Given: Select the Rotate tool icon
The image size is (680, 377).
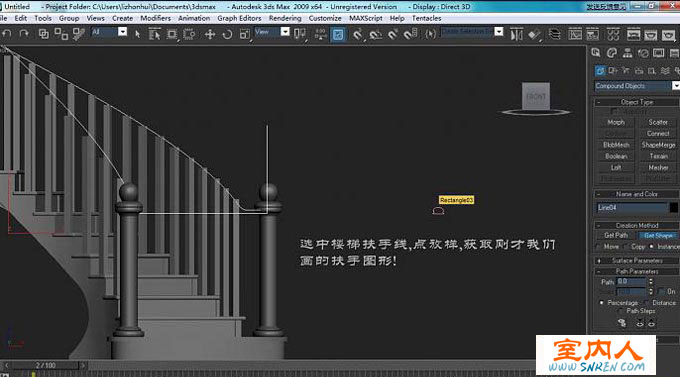Looking at the screenshot, I should [227, 34].
